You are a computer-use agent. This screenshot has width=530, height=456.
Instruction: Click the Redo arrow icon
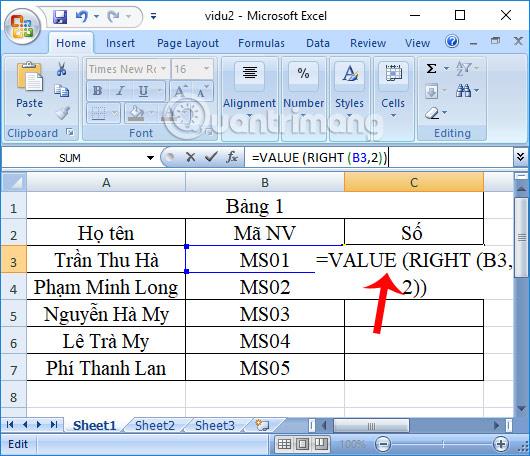point(113,16)
